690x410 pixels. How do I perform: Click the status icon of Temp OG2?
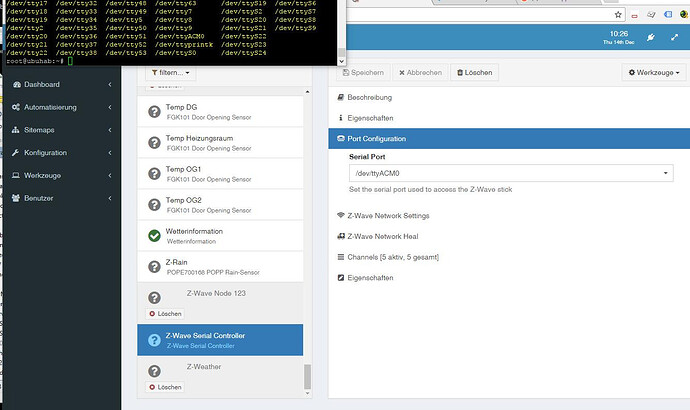click(154, 205)
